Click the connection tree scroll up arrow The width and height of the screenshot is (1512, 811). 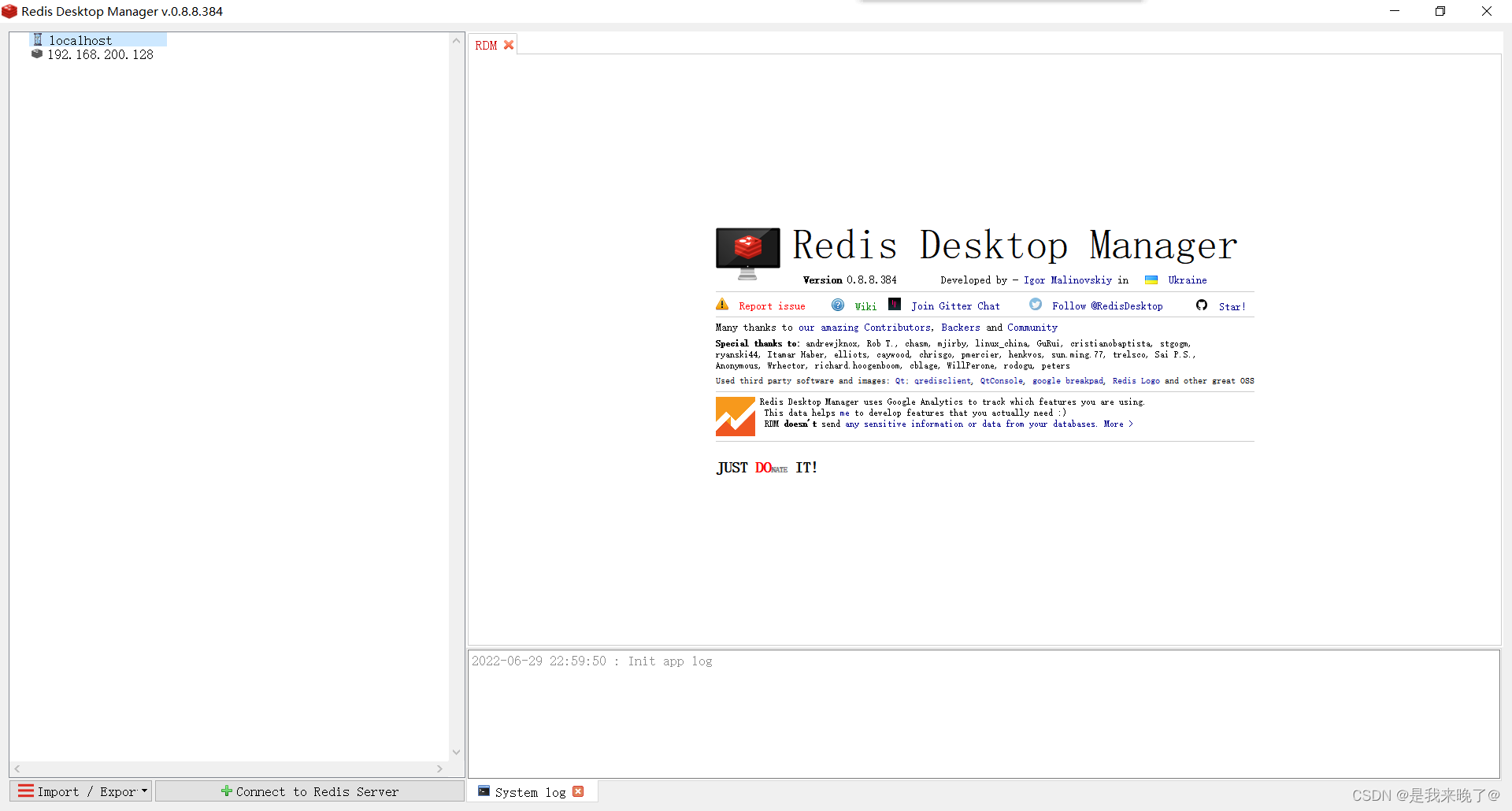click(x=456, y=41)
